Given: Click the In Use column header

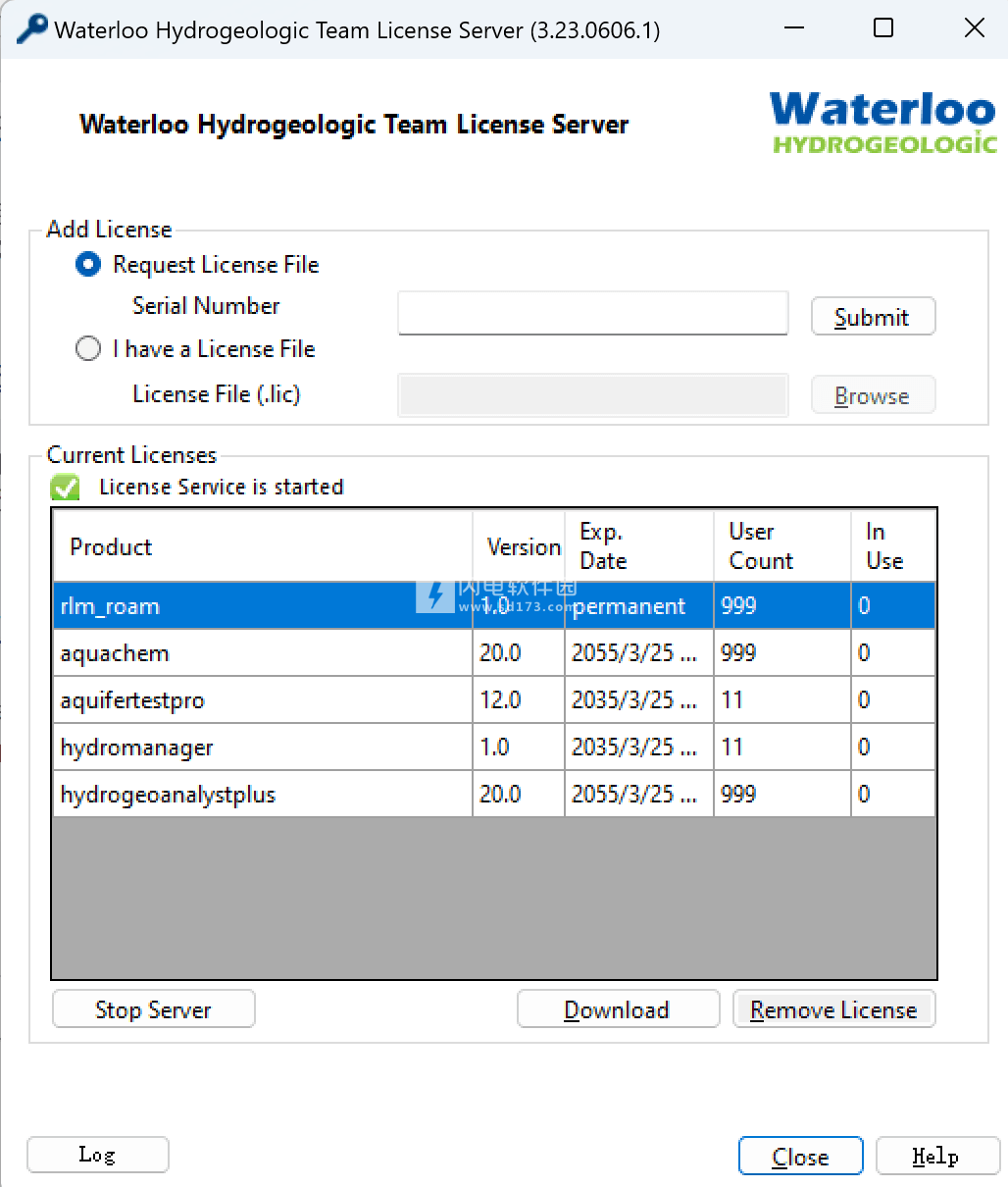Looking at the screenshot, I should pyautogui.click(x=893, y=546).
